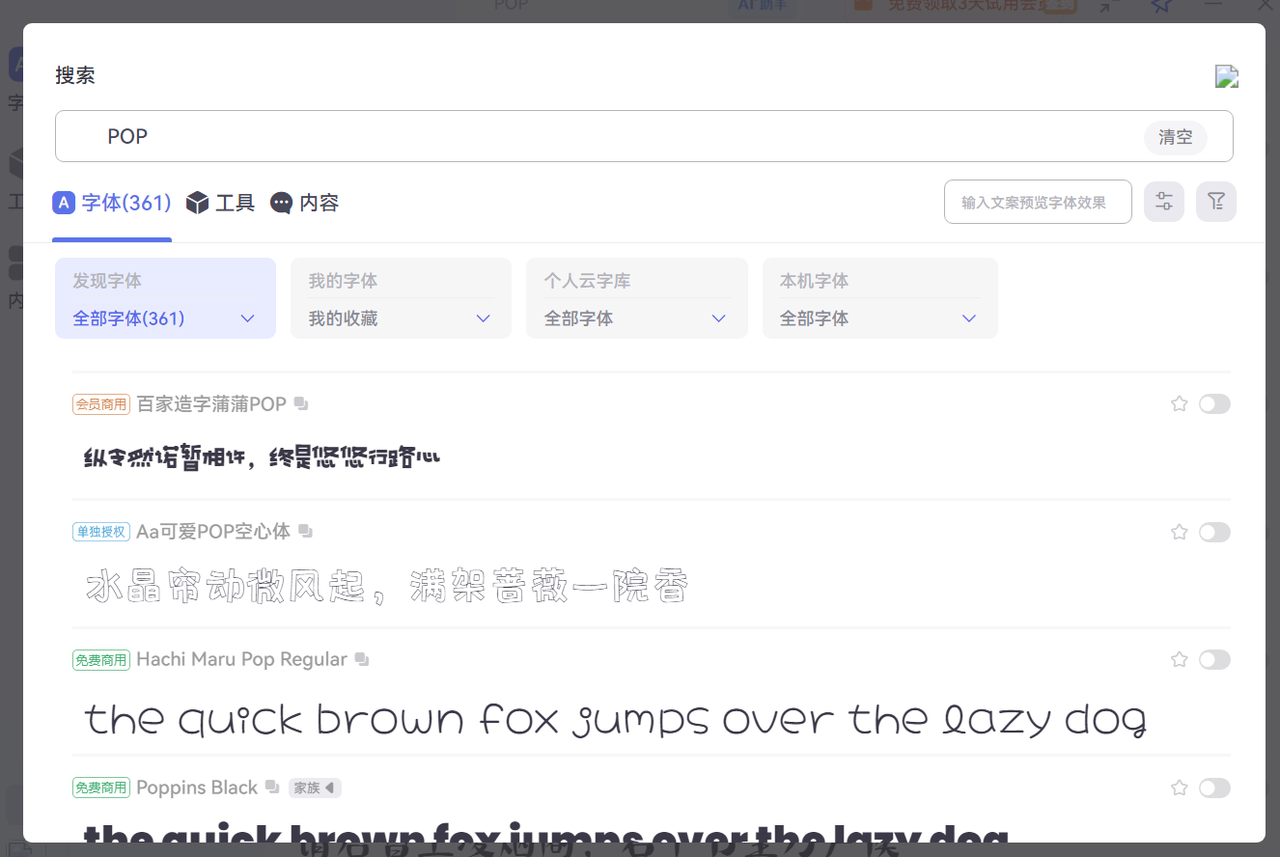The image size is (1280, 857).
Task: Click copy icon beside Hachi Maru Pop Regular
Action: click(362, 660)
